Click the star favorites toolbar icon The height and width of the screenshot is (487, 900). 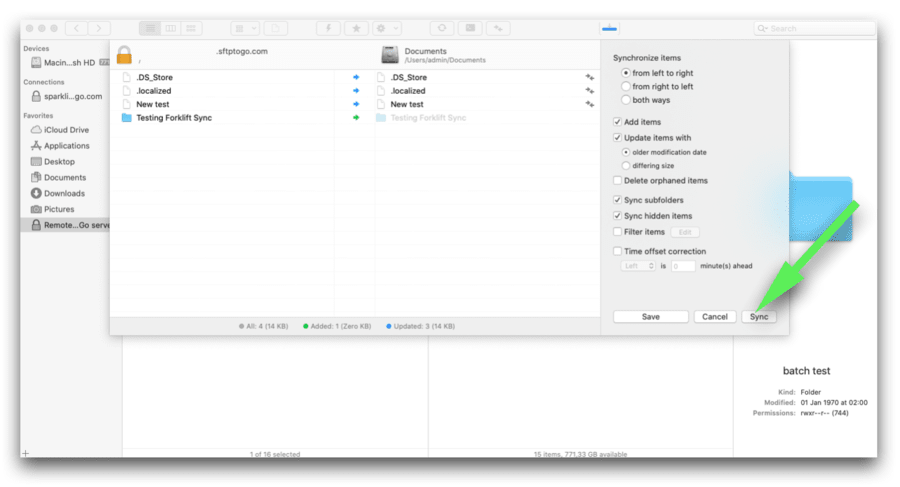(x=356, y=28)
